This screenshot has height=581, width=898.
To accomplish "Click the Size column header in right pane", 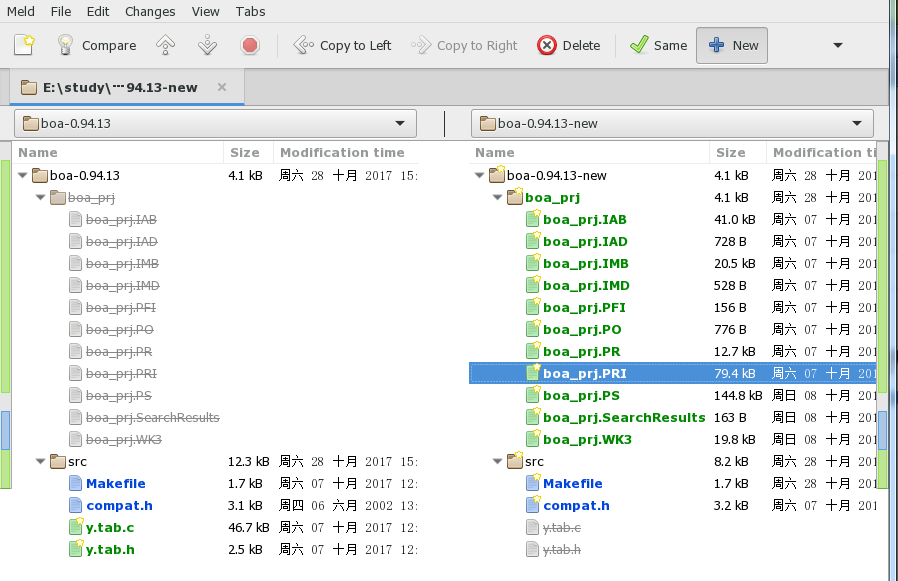I will (731, 153).
